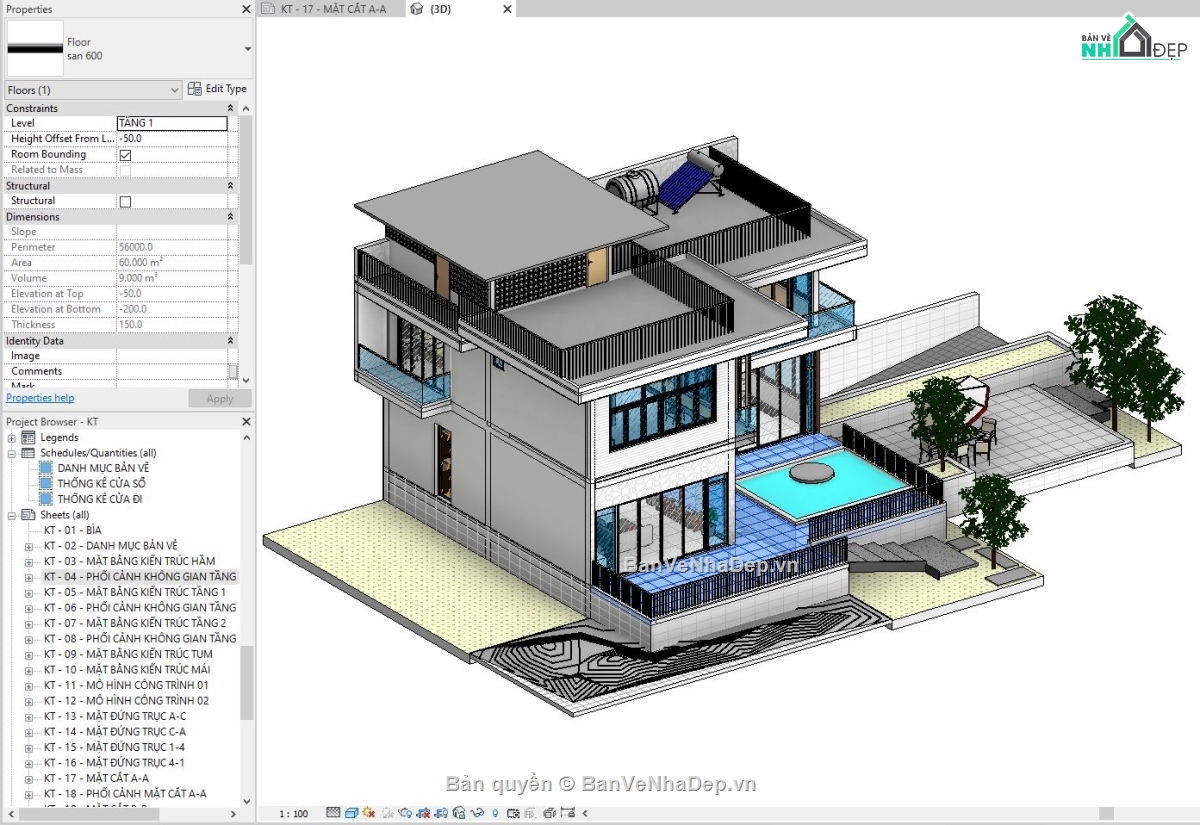Collapse the Schedules/Quantities tree node

click(12, 453)
